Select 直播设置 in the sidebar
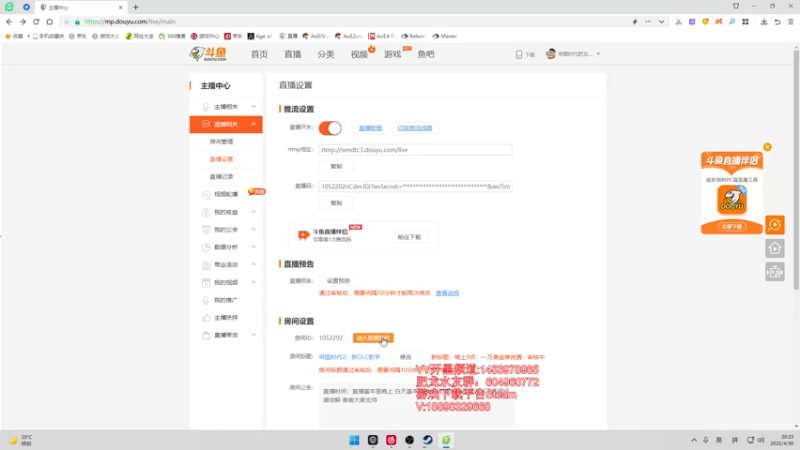The width and height of the screenshot is (800, 450). [x=221, y=159]
